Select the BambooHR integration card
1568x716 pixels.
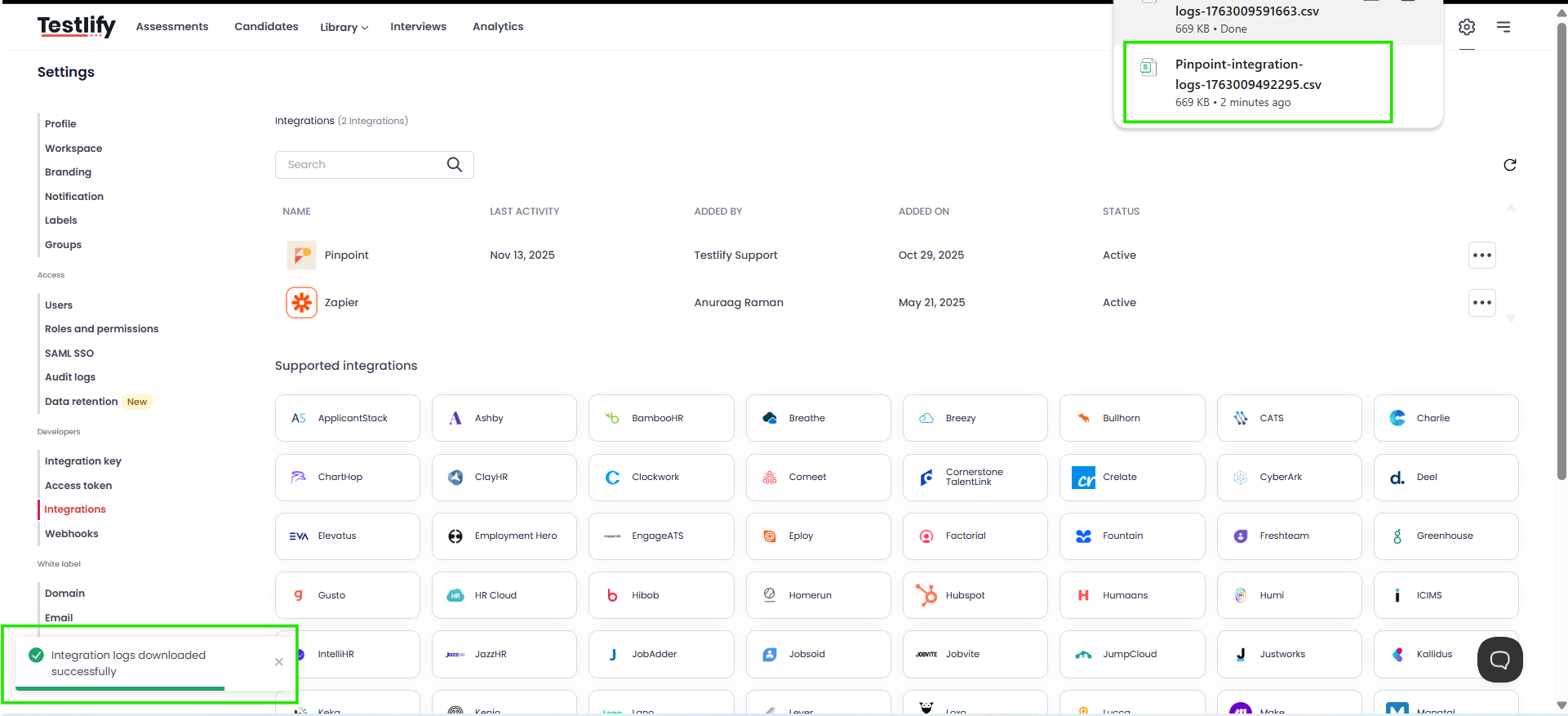661,418
